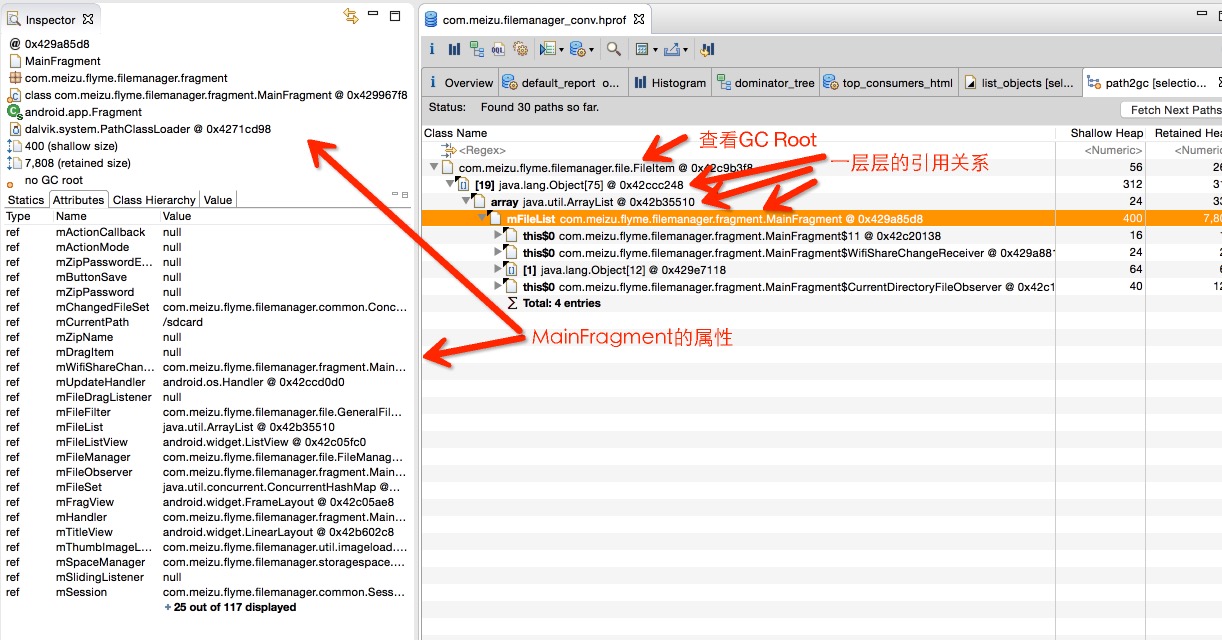1222x640 pixels.
Task: Click the Regex filter field
Action: tap(740, 150)
